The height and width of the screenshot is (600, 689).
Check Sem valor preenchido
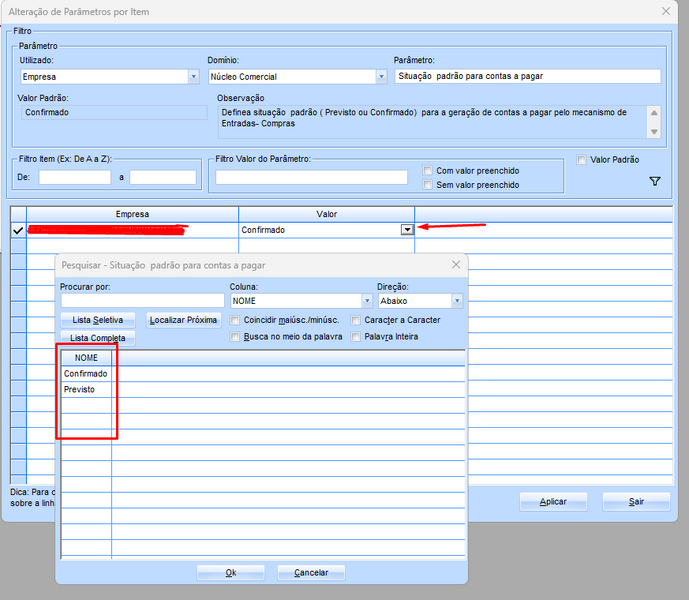427,185
